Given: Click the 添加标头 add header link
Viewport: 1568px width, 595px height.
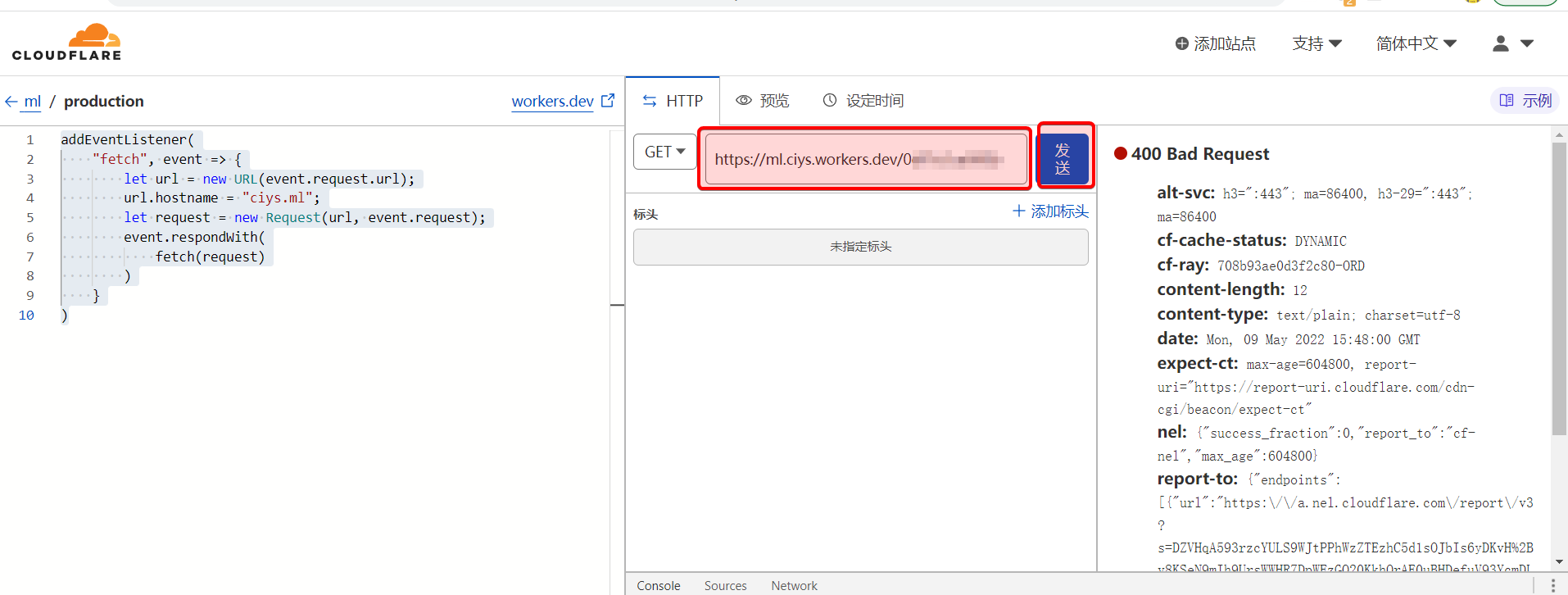Looking at the screenshot, I should pos(1050,211).
